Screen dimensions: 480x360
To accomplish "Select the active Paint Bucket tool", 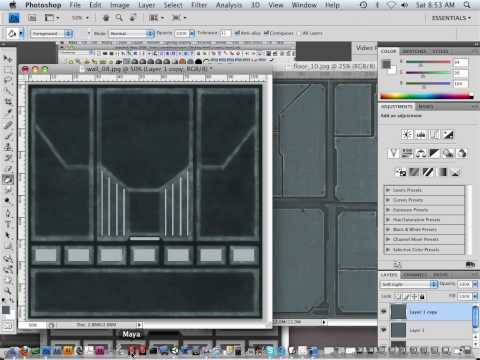I will [x=7, y=180].
